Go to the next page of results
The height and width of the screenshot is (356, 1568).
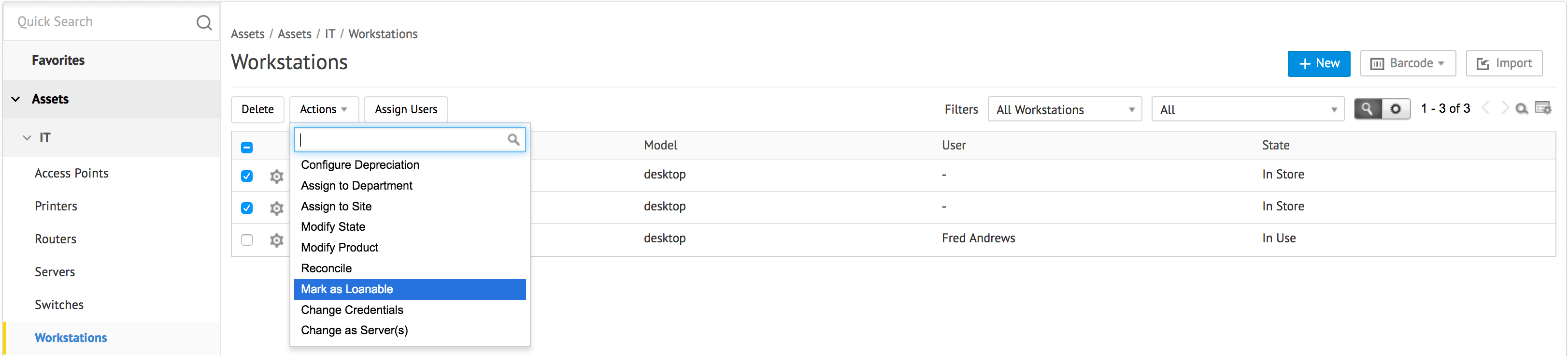1505,108
